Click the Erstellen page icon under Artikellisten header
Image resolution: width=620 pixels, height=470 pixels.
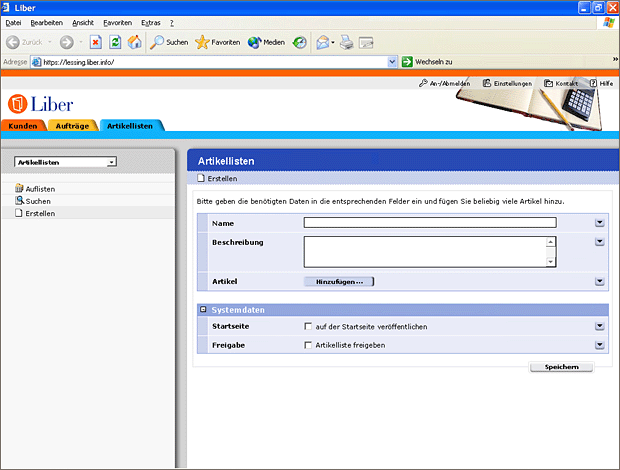click(201, 178)
